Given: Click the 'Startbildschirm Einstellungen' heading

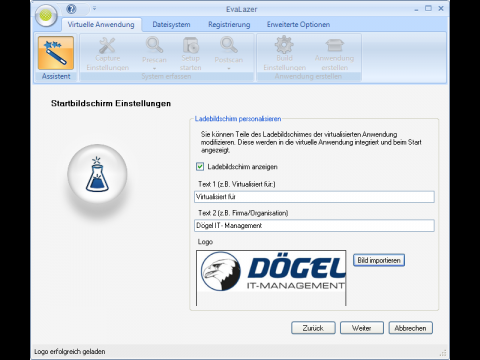Looking at the screenshot, I should (x=111, y=104).
